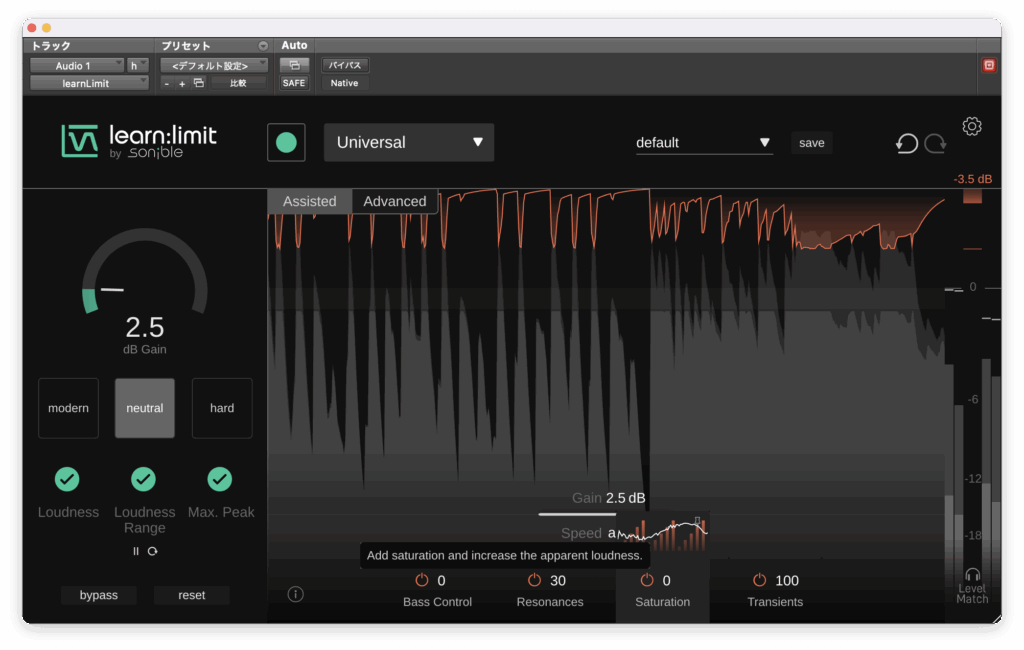1024x650 pixels.
Task: Select the neutral limiter style
Action: click(x=145, y=408)
